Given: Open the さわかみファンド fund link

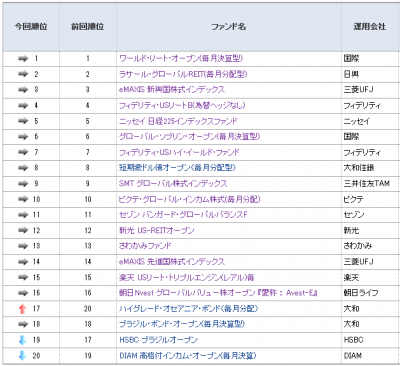Looking at the screenshot, I should pos(145,246).
